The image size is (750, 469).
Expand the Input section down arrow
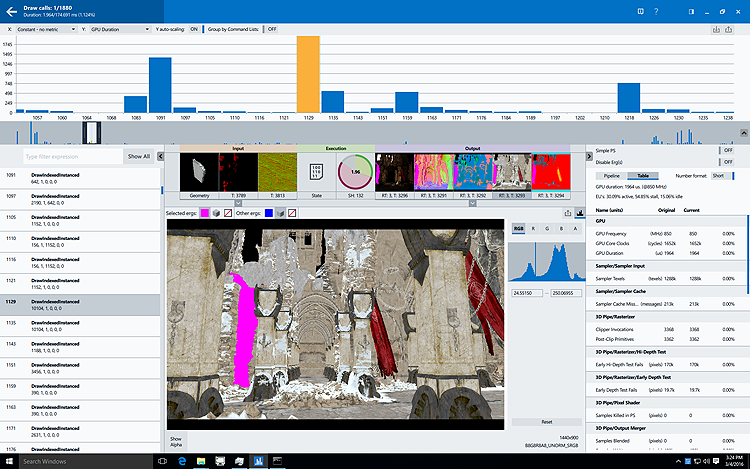238,203
